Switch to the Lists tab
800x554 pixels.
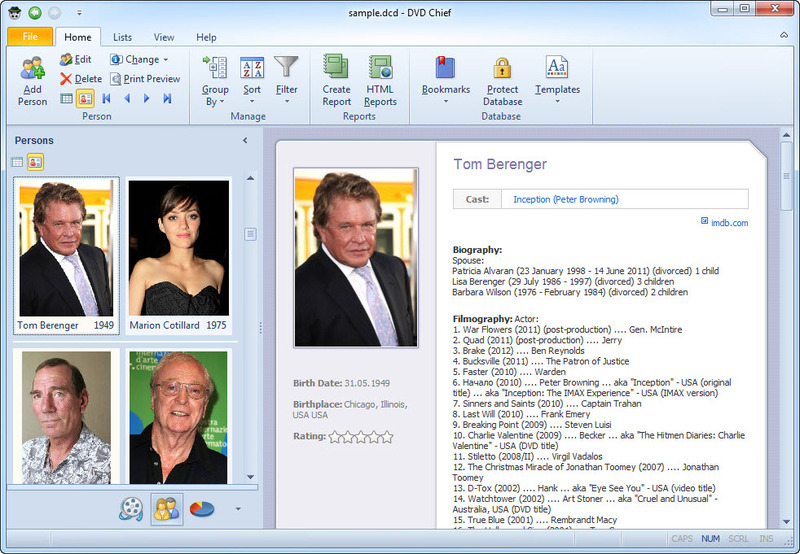pos(122,37)
